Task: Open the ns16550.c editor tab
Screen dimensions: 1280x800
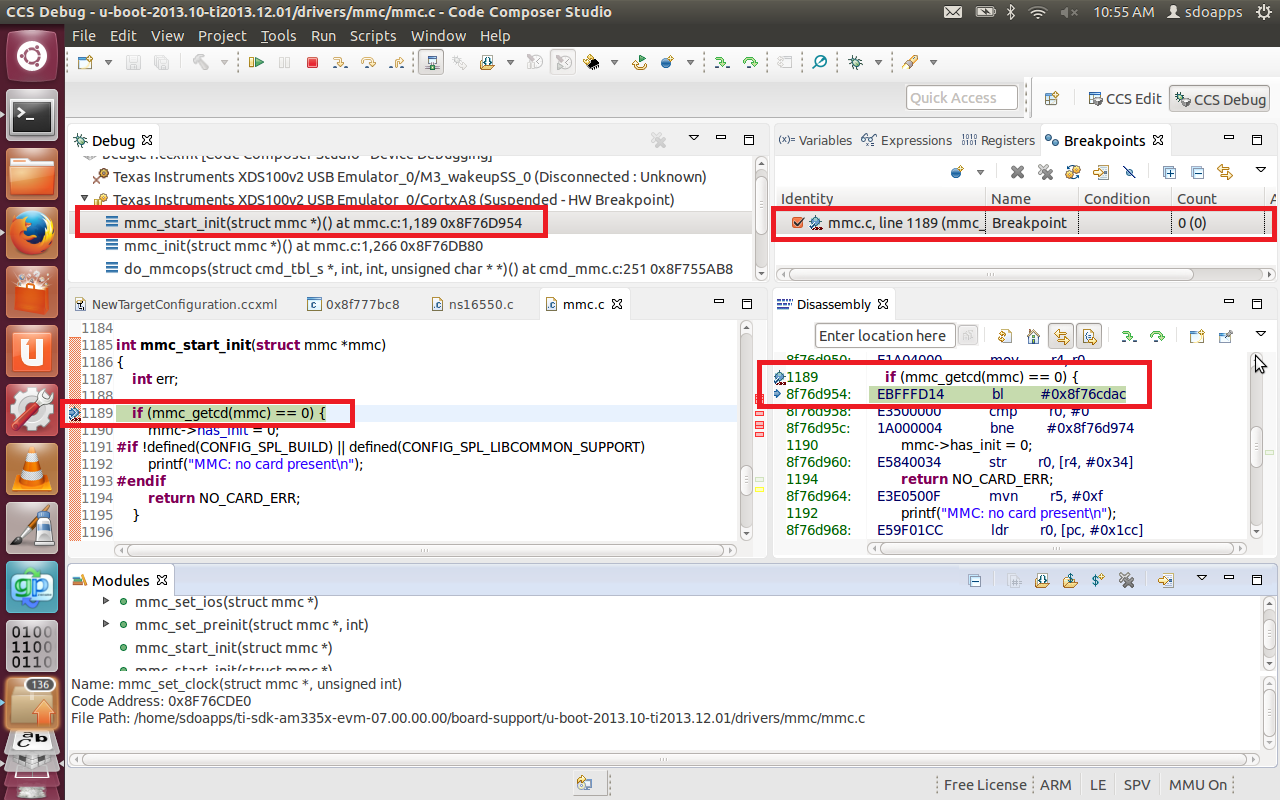Action: (x=473, y=304)
